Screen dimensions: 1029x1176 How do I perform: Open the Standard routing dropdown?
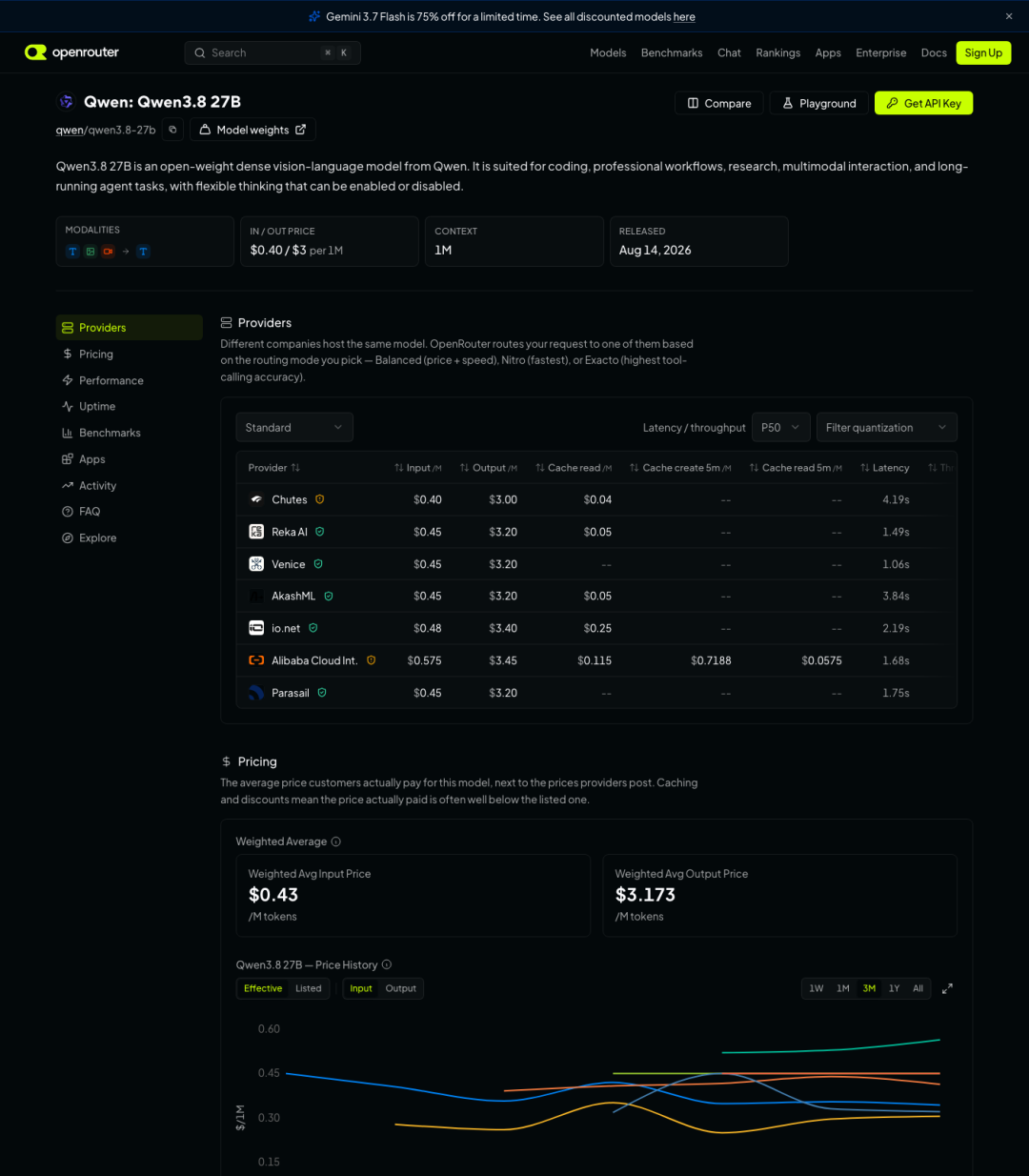(x=294, y=427)
